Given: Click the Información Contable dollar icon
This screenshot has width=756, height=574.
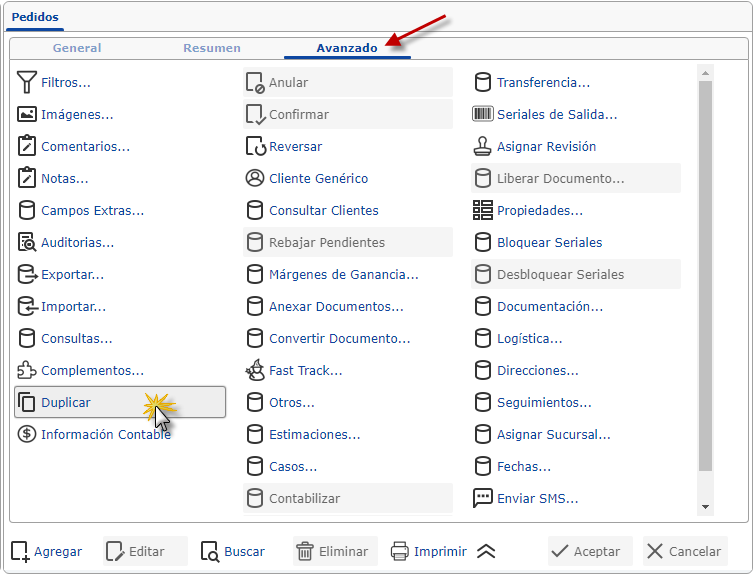Looking at the screenshot, I should 27,434.
